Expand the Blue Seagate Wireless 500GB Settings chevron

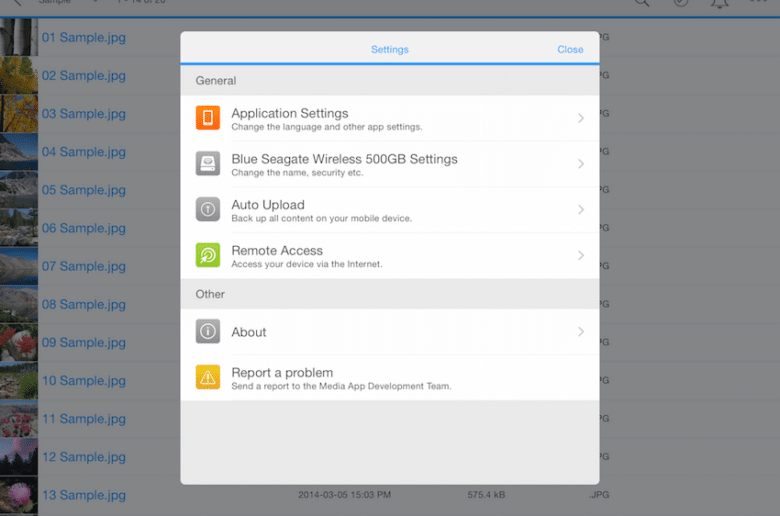[581, 164]
